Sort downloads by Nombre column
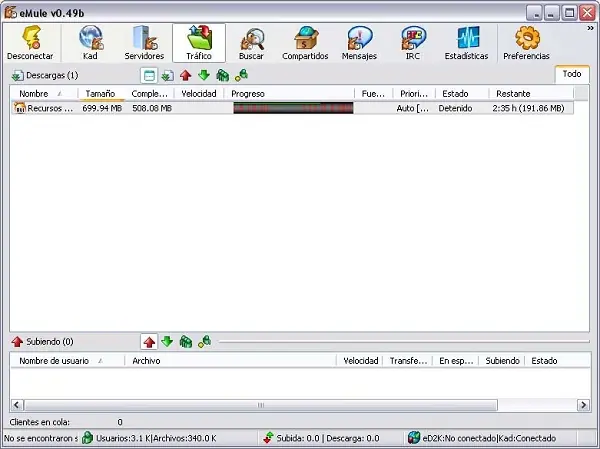The width and height of the screenshot is (600, 449). tap(44, 94)
